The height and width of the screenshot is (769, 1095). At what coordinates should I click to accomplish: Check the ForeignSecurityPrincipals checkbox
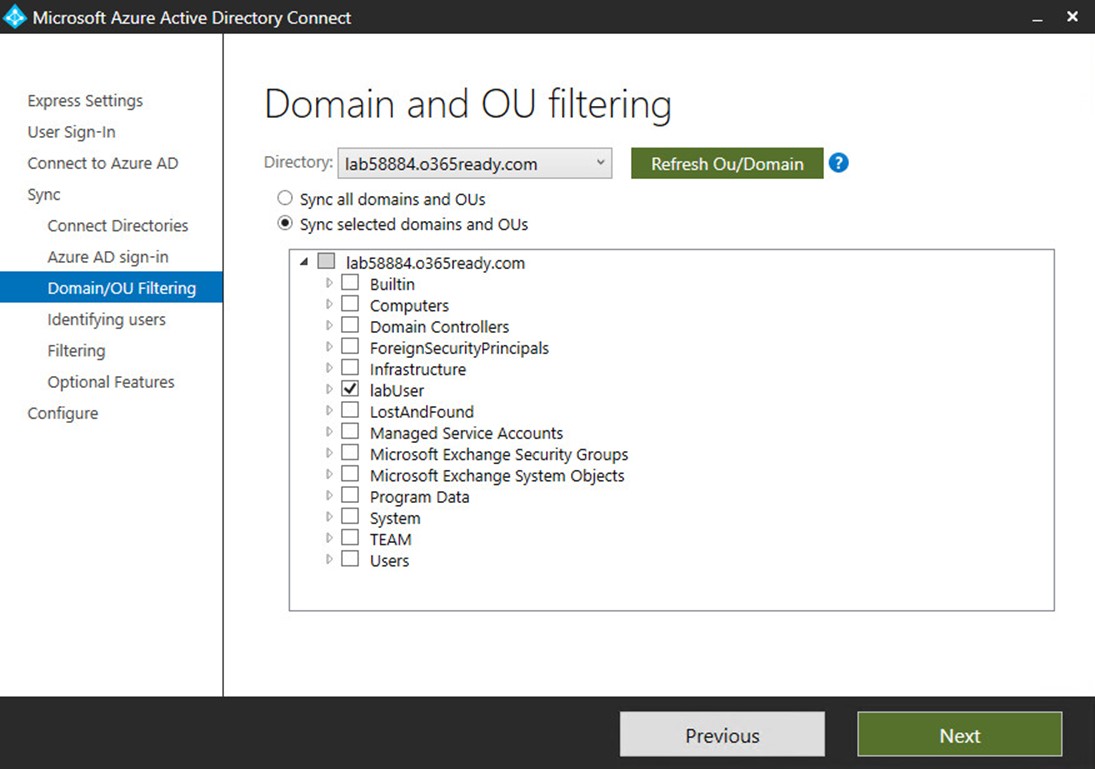pos(350,346)
